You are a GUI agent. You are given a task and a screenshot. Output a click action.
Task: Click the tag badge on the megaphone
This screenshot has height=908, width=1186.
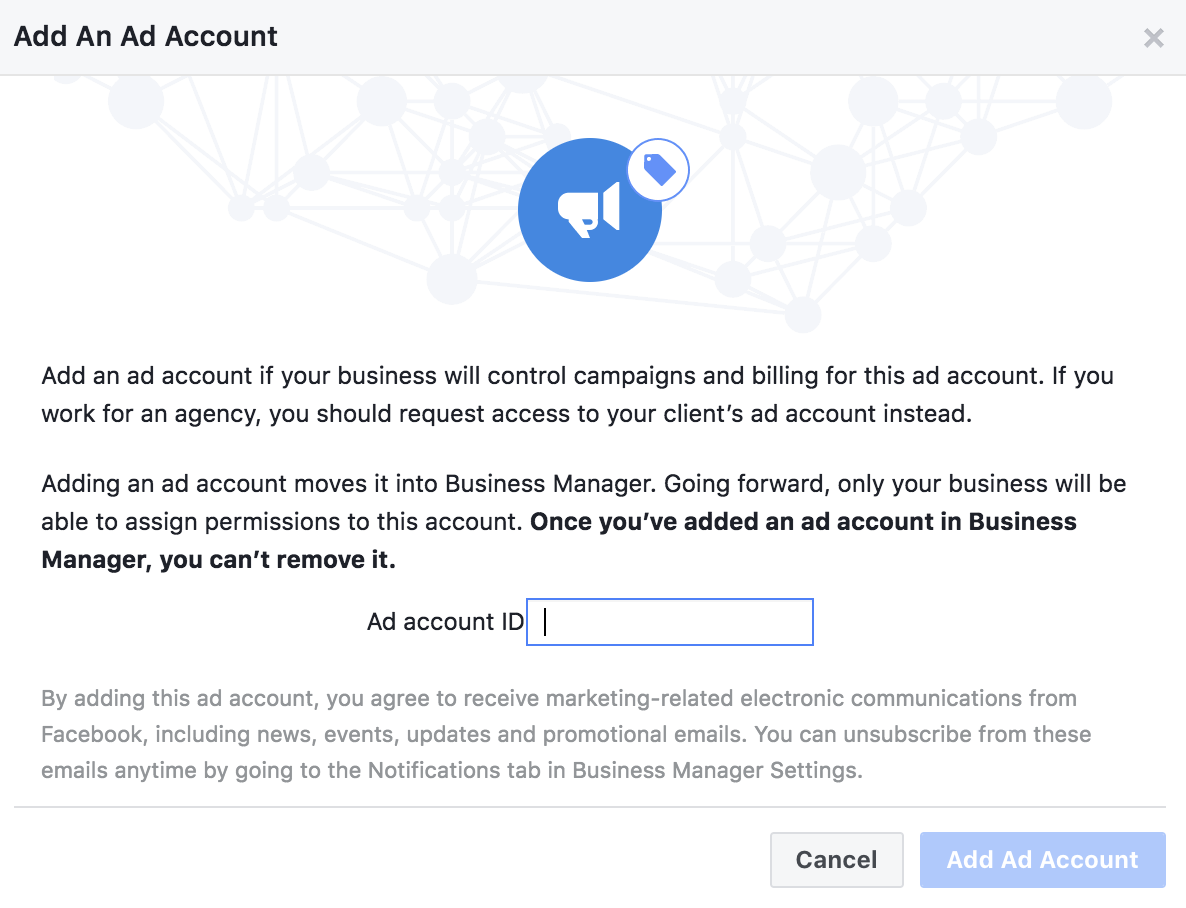click(x=658, y=169)
